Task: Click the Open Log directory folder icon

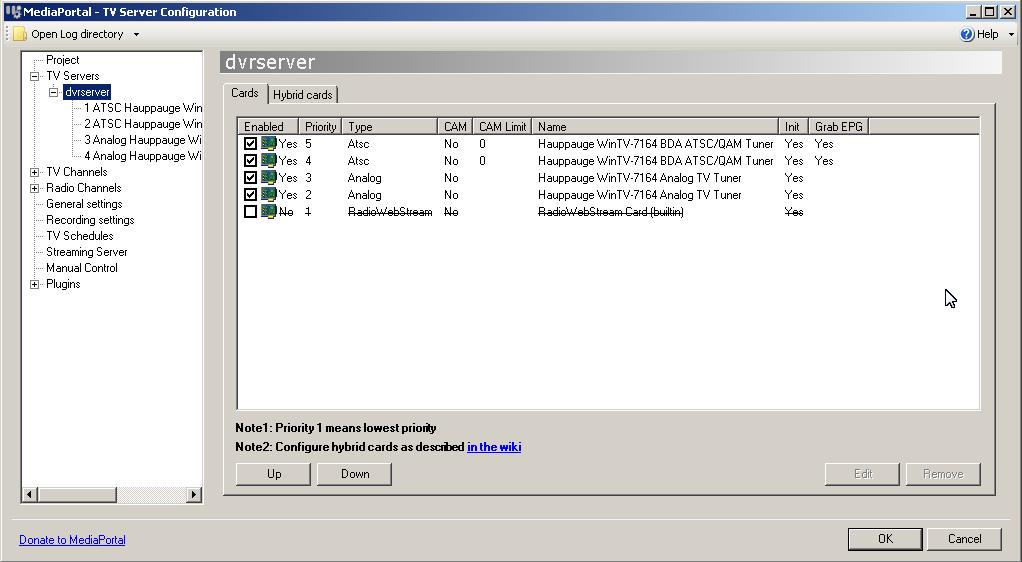Action: 19,34
